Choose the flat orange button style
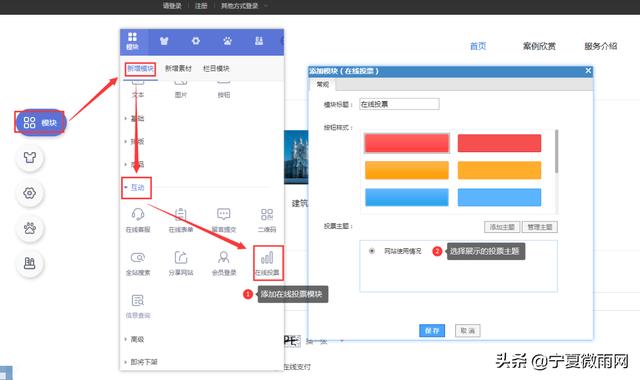Viewport: 640px width, 380px height. 499,170
